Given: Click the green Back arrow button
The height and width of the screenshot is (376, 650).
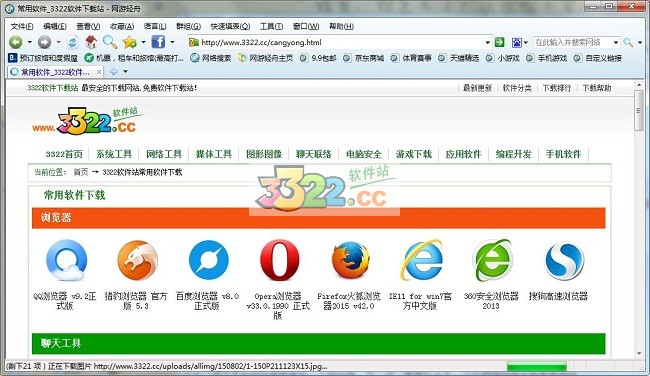Looking at the screenshot, I should 16,42.
